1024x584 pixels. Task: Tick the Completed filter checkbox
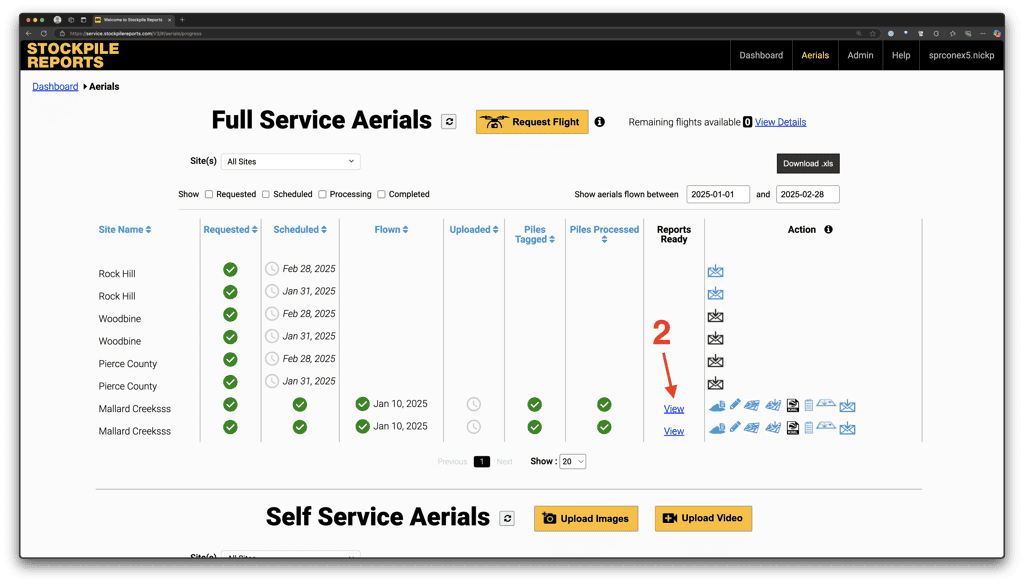(381, 194)
